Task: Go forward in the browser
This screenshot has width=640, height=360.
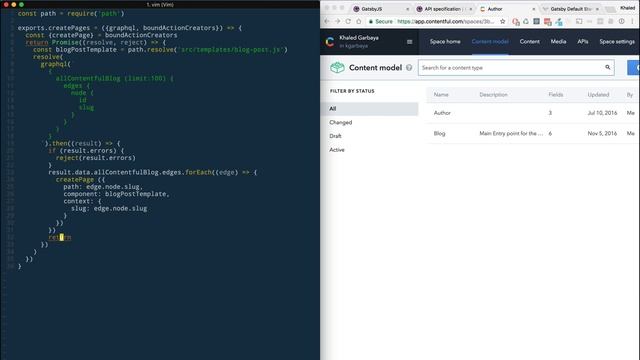Action: [x=338, y=21]
